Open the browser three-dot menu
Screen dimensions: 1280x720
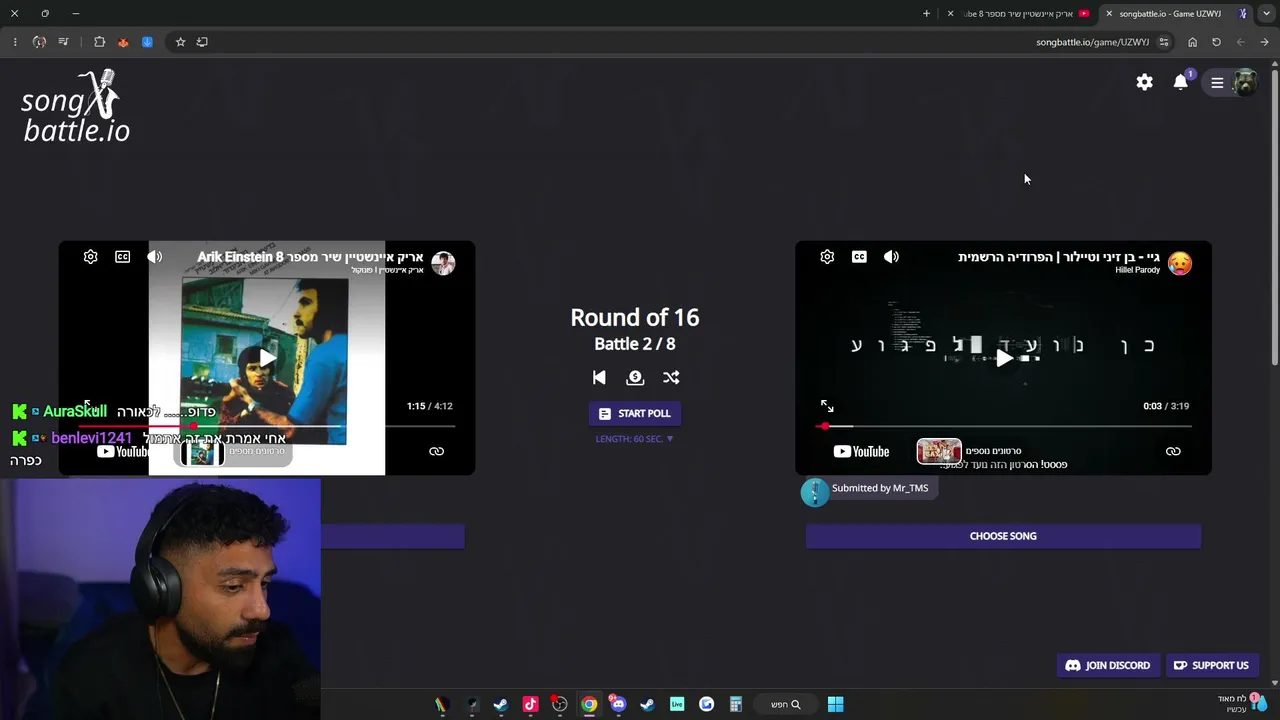point(15,42)
